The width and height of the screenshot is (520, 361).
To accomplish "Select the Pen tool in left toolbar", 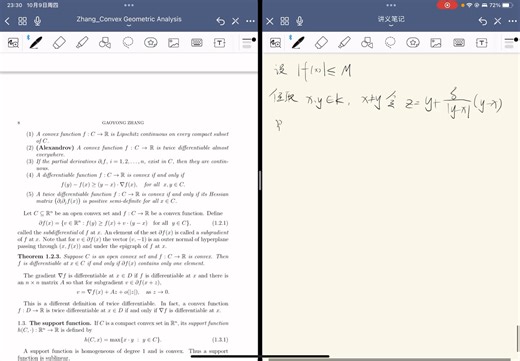I will click(36, 43).
